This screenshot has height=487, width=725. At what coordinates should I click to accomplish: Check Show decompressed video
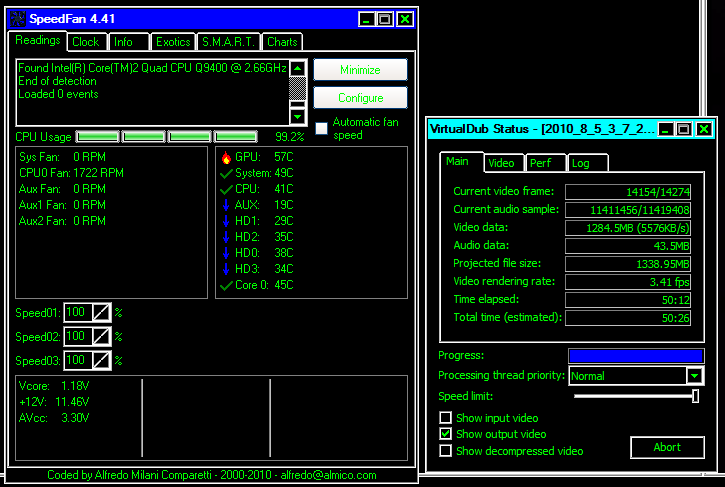click(x=445, y=450)
